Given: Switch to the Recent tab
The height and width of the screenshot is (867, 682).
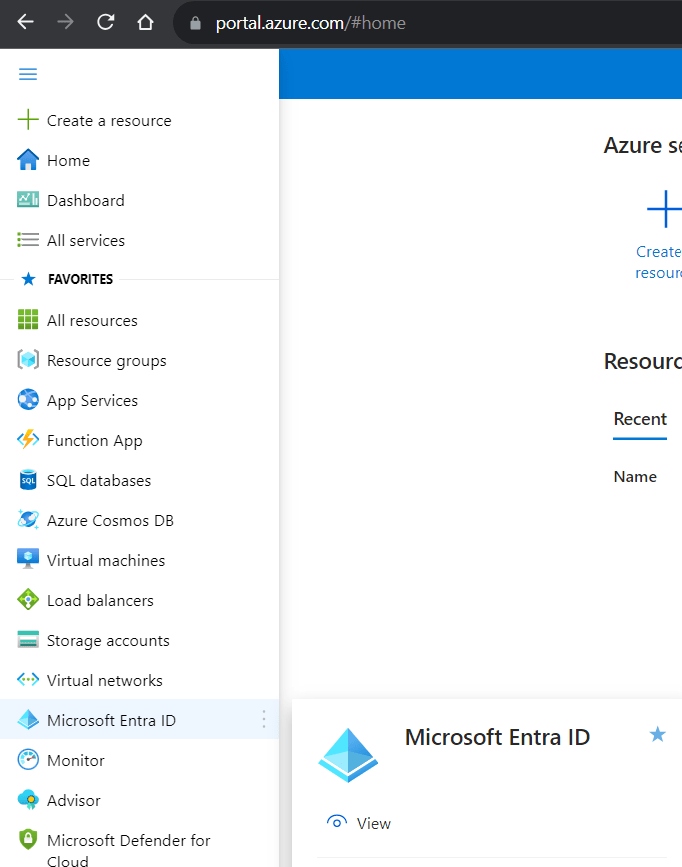Looking at the screenshot, I should click(640, 419).
